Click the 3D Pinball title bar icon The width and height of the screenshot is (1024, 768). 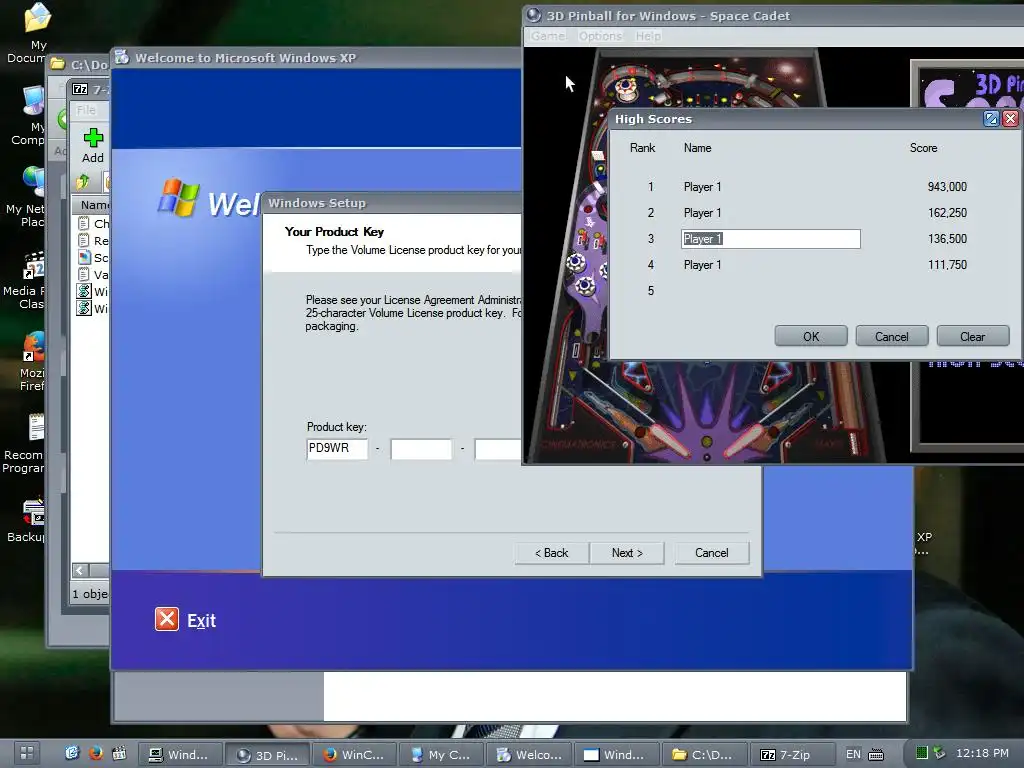pyautogui.click(x=534, y=15)
